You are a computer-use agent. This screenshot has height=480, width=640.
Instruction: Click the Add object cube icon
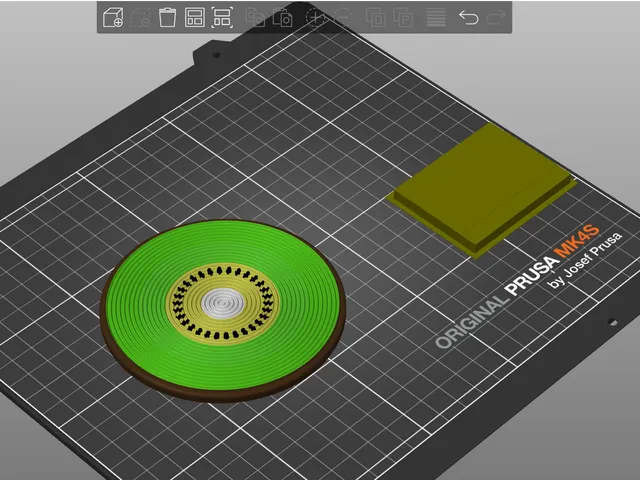(x=113, y=18)
